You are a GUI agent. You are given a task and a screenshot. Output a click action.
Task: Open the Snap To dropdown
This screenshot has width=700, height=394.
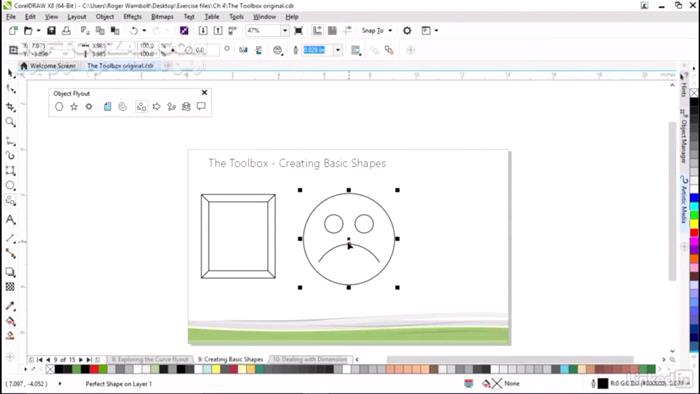click(377, 30)
